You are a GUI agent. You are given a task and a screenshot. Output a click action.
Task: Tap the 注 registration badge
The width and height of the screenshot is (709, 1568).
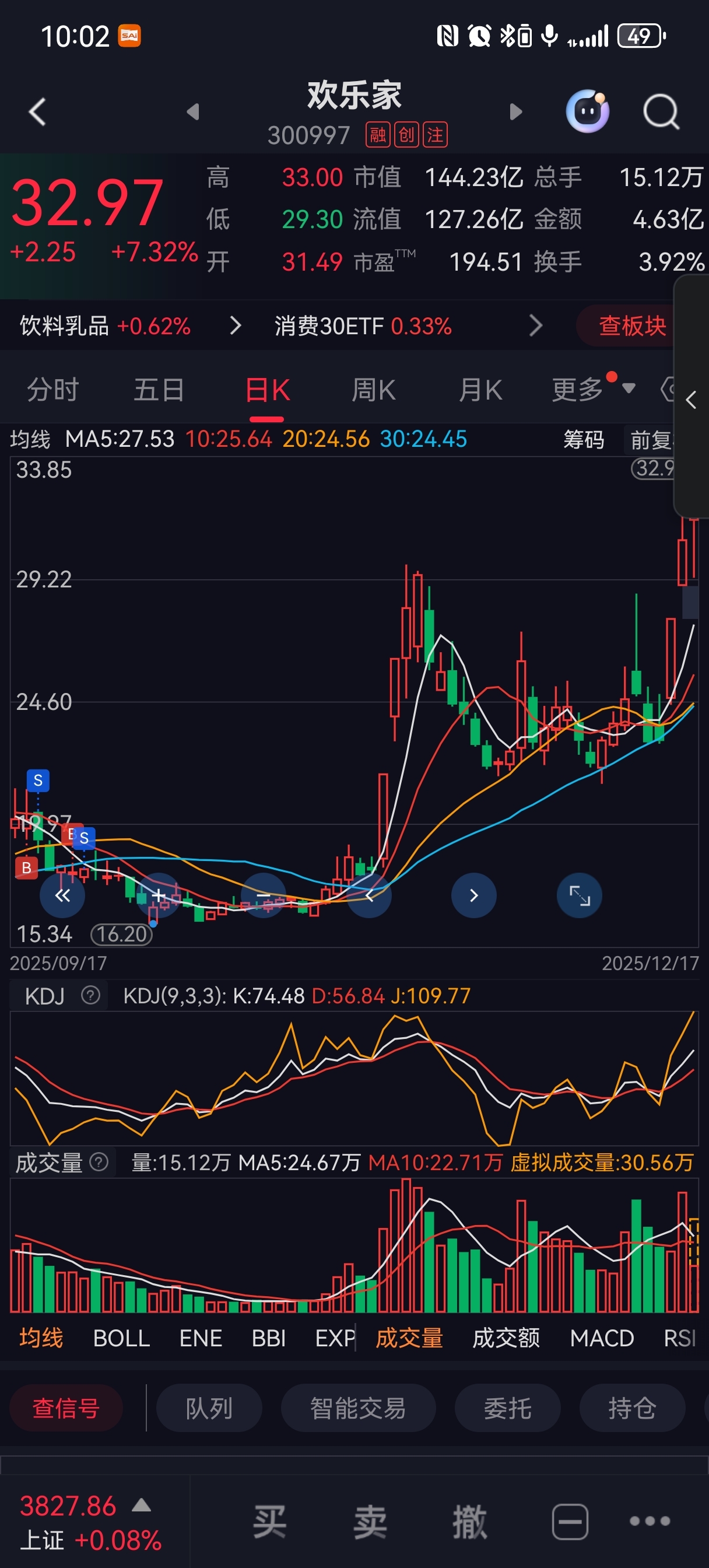click(x=435, y=135)
